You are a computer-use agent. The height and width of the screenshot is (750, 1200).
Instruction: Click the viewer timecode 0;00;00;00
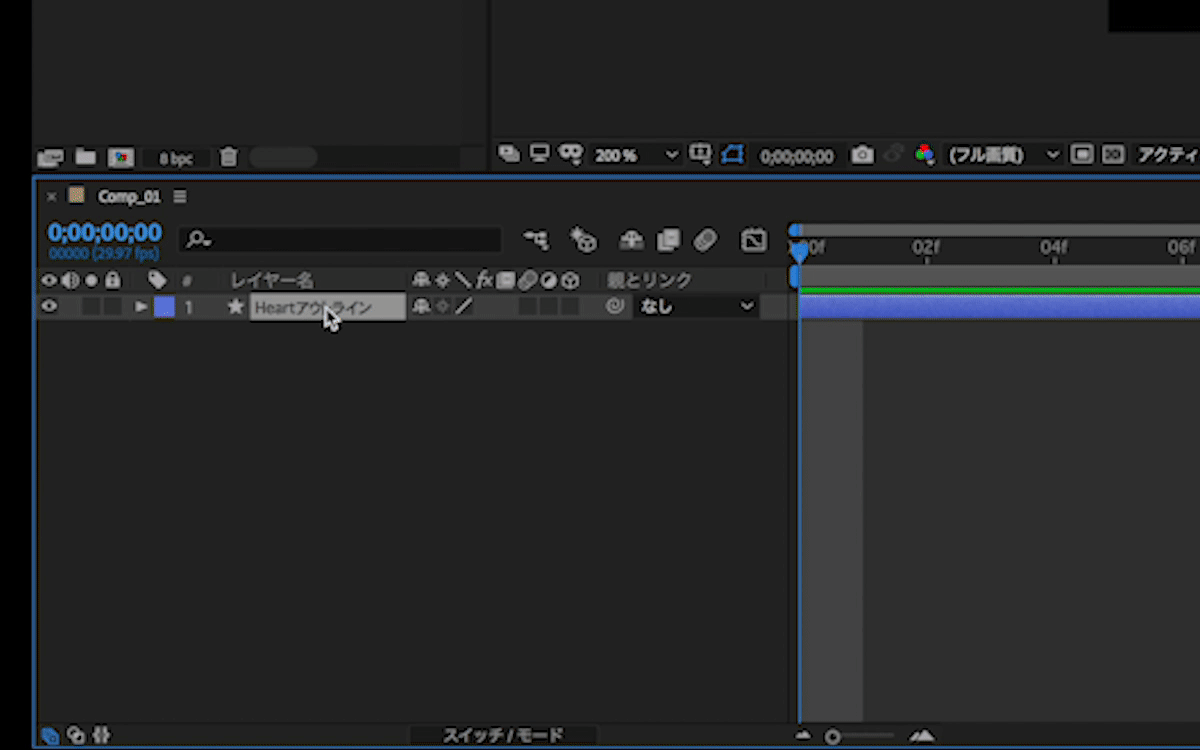pyautogui.click(x=797, y=156)
